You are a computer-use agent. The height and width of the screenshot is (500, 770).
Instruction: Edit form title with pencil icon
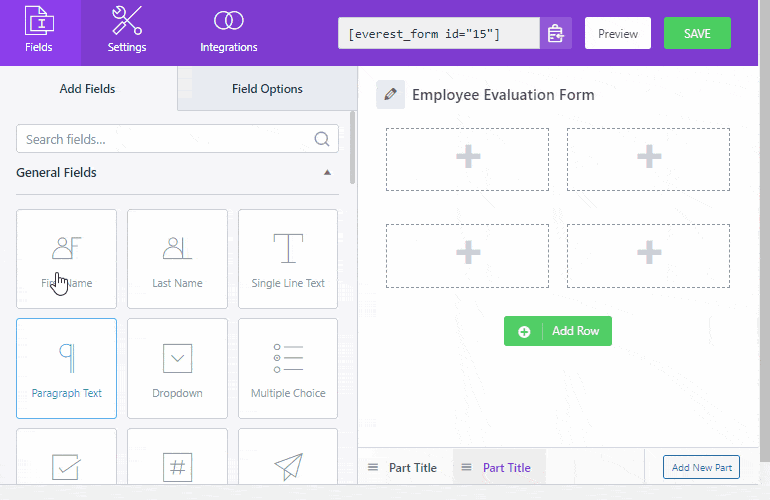pos(390,94)
